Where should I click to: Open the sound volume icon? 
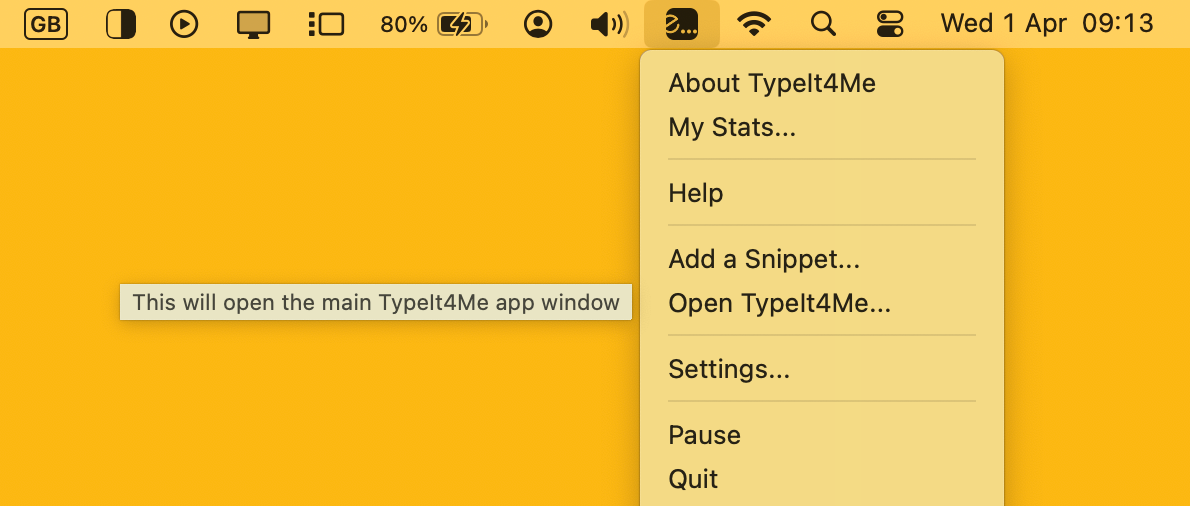coord(609,24)
